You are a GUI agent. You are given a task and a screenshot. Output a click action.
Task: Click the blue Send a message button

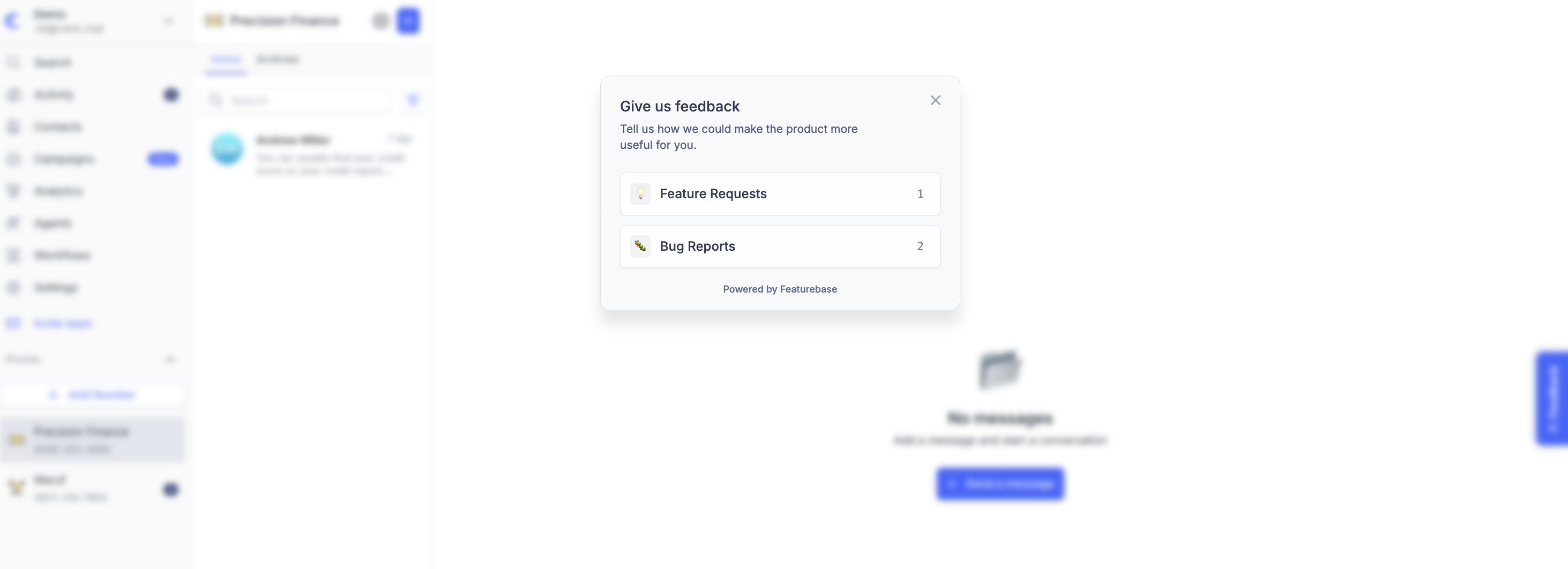point(1000,484)
